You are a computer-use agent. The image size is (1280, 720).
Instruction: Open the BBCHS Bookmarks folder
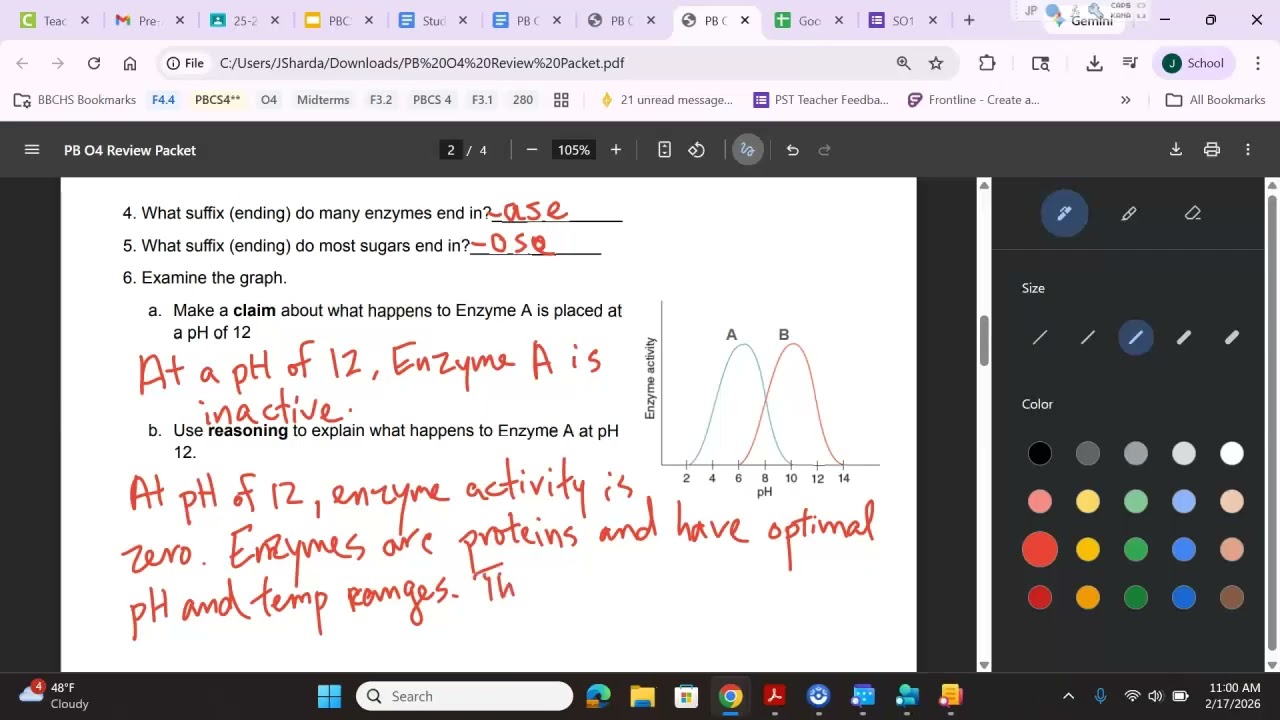(x=75, y=100)
